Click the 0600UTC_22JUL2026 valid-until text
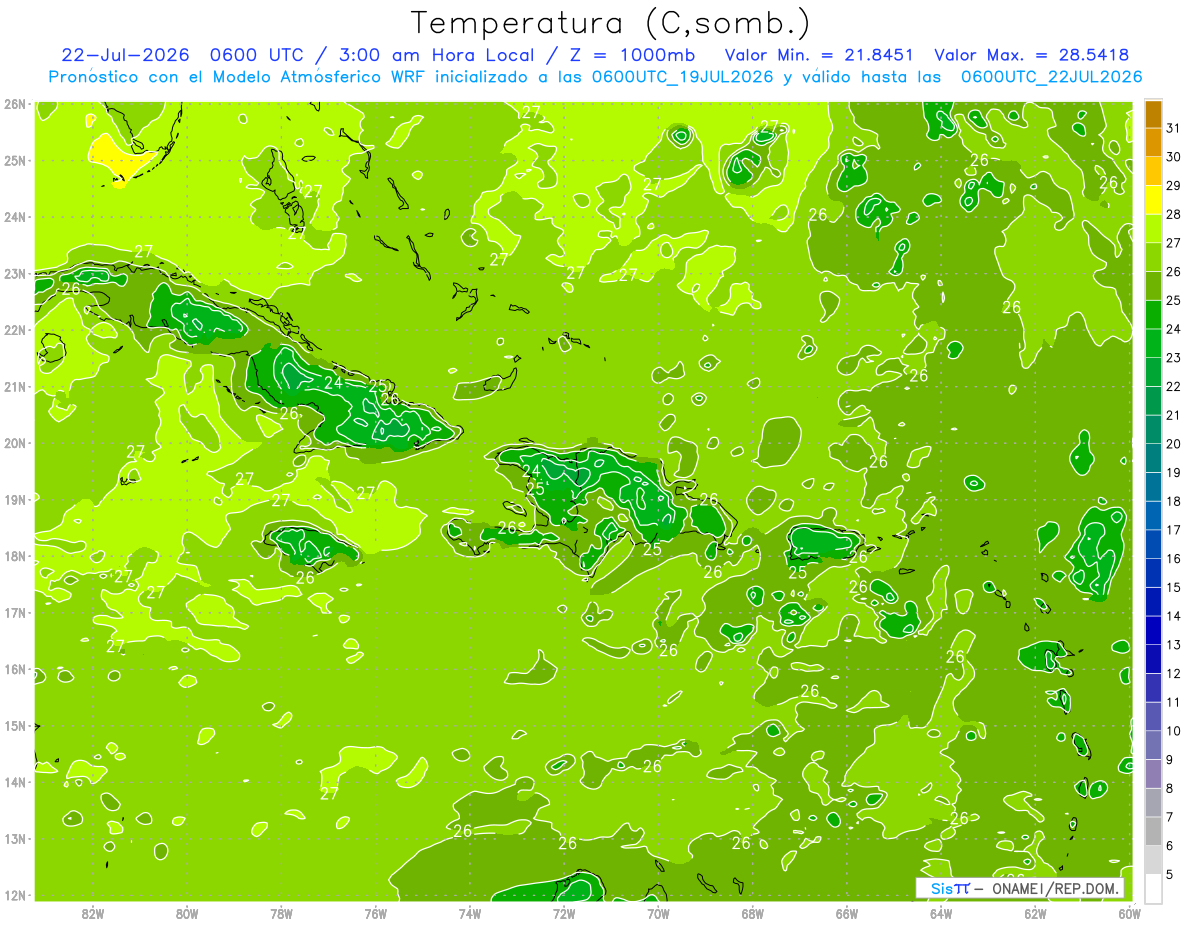This screenshot has width=1200, height=927. (x=1051, y=77)
